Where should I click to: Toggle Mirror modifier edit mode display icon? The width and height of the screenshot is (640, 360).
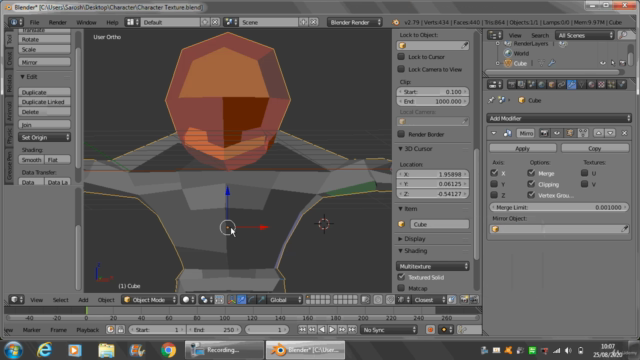pos(570,133)
